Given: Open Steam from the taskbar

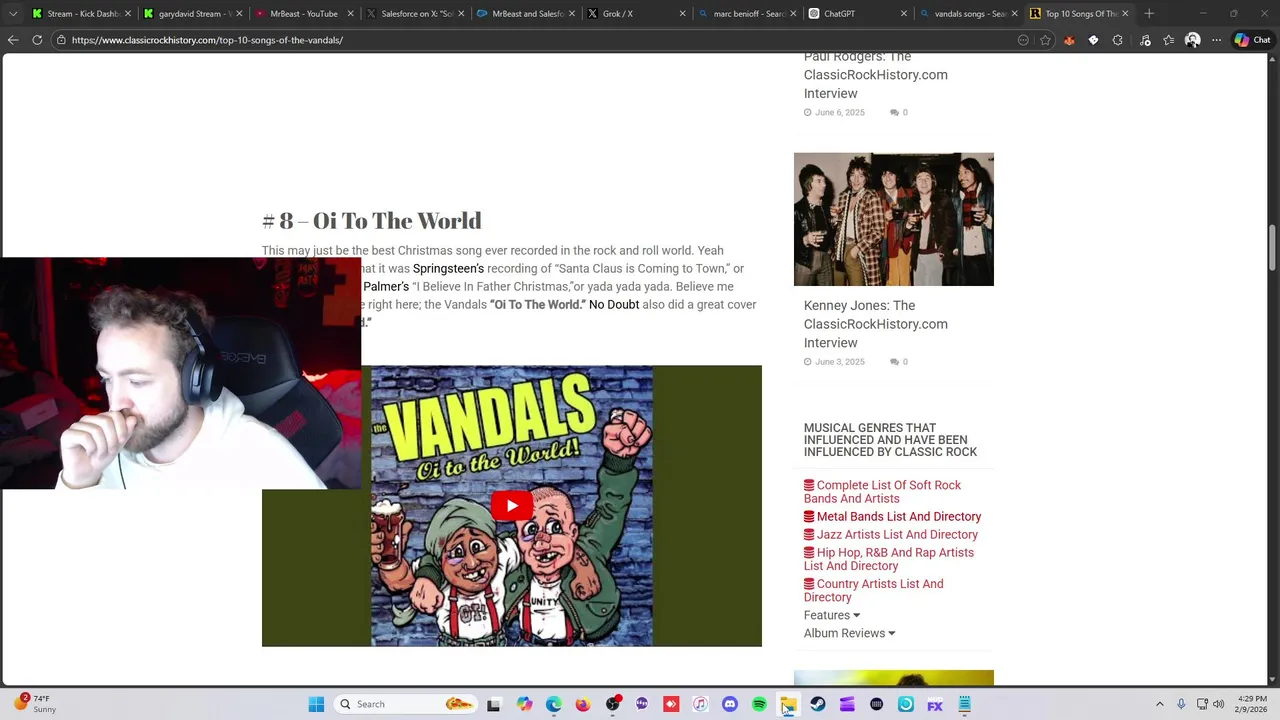Looking at the screenshot, I should coord(817,704).
